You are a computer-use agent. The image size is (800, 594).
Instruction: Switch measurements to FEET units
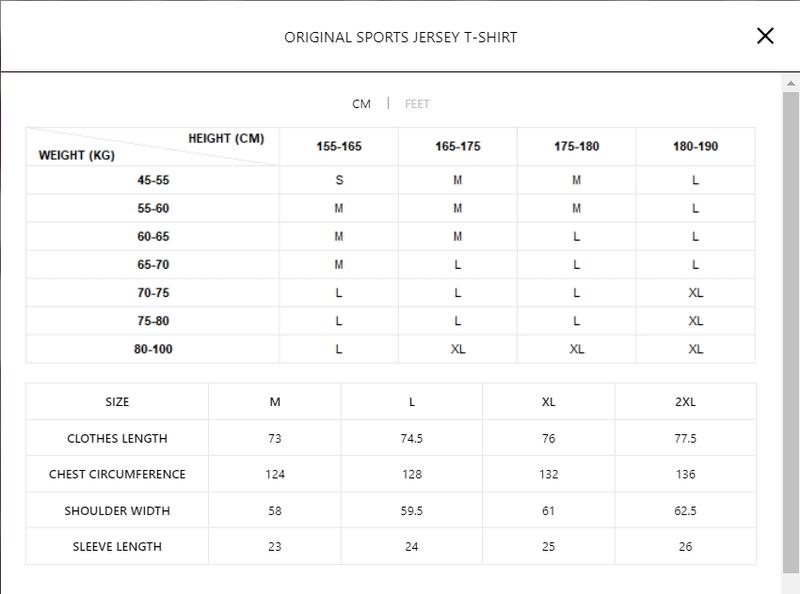(418, 103)
